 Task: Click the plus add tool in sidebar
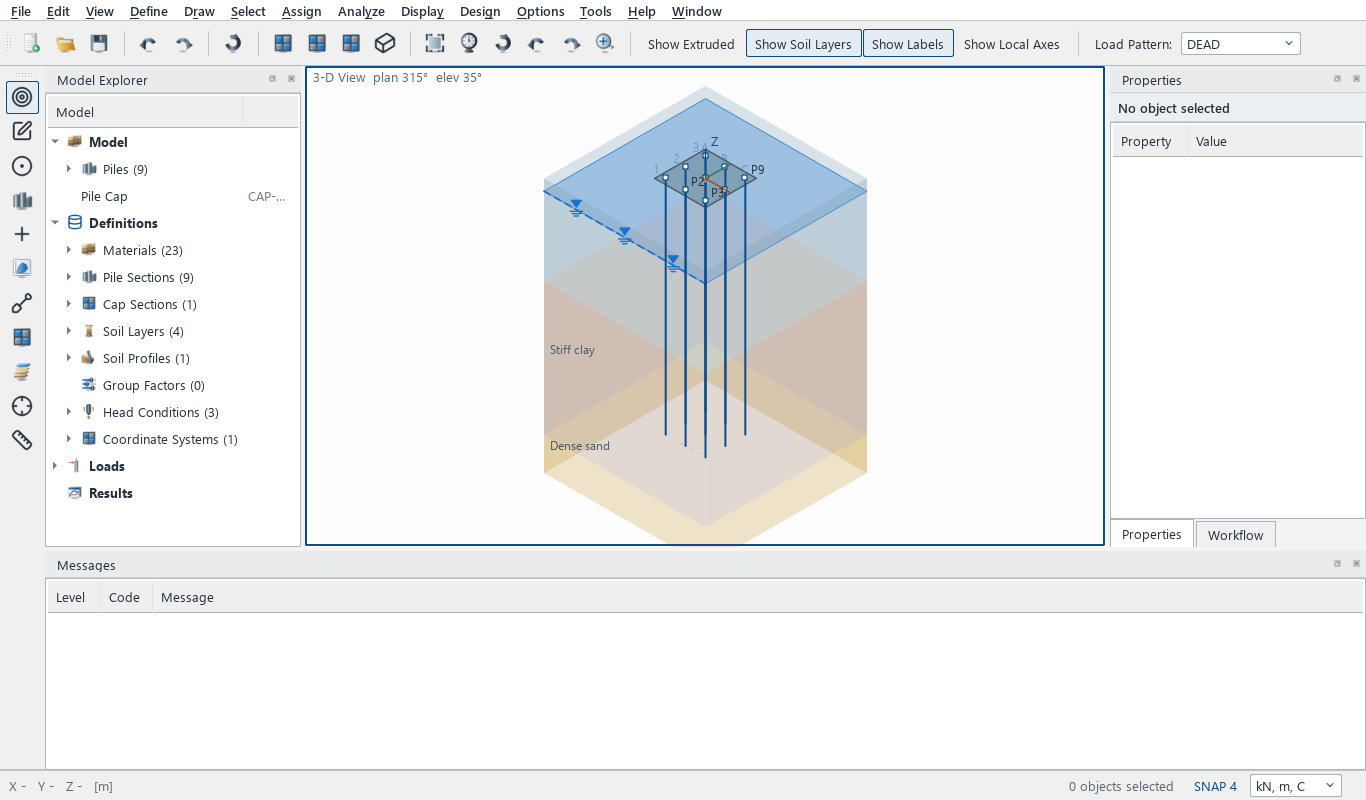(x=22, y=234)
